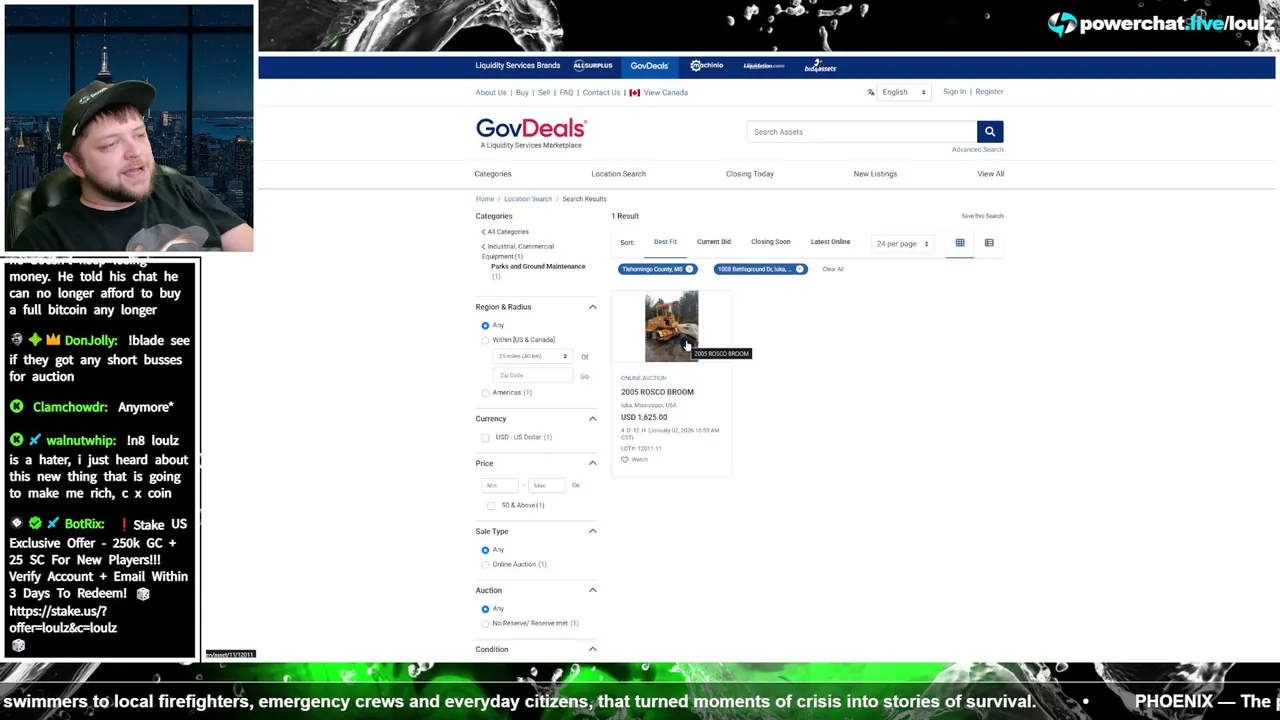Open the Bid4Assets brand logo
Screen dimensions: 1280x720
(x=820, y=67)
